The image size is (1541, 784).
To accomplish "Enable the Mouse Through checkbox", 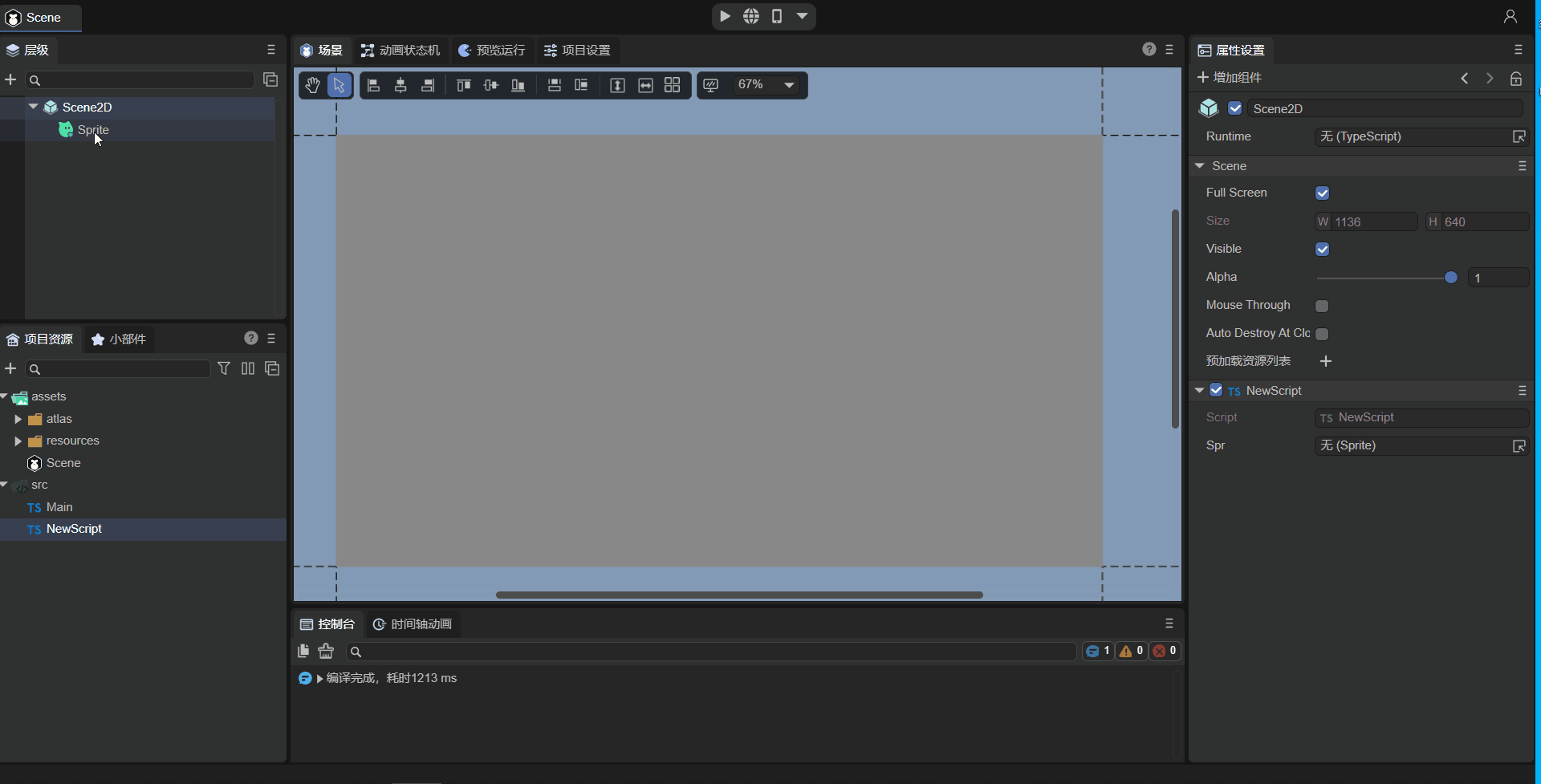I will click(x=1322, y=306).
